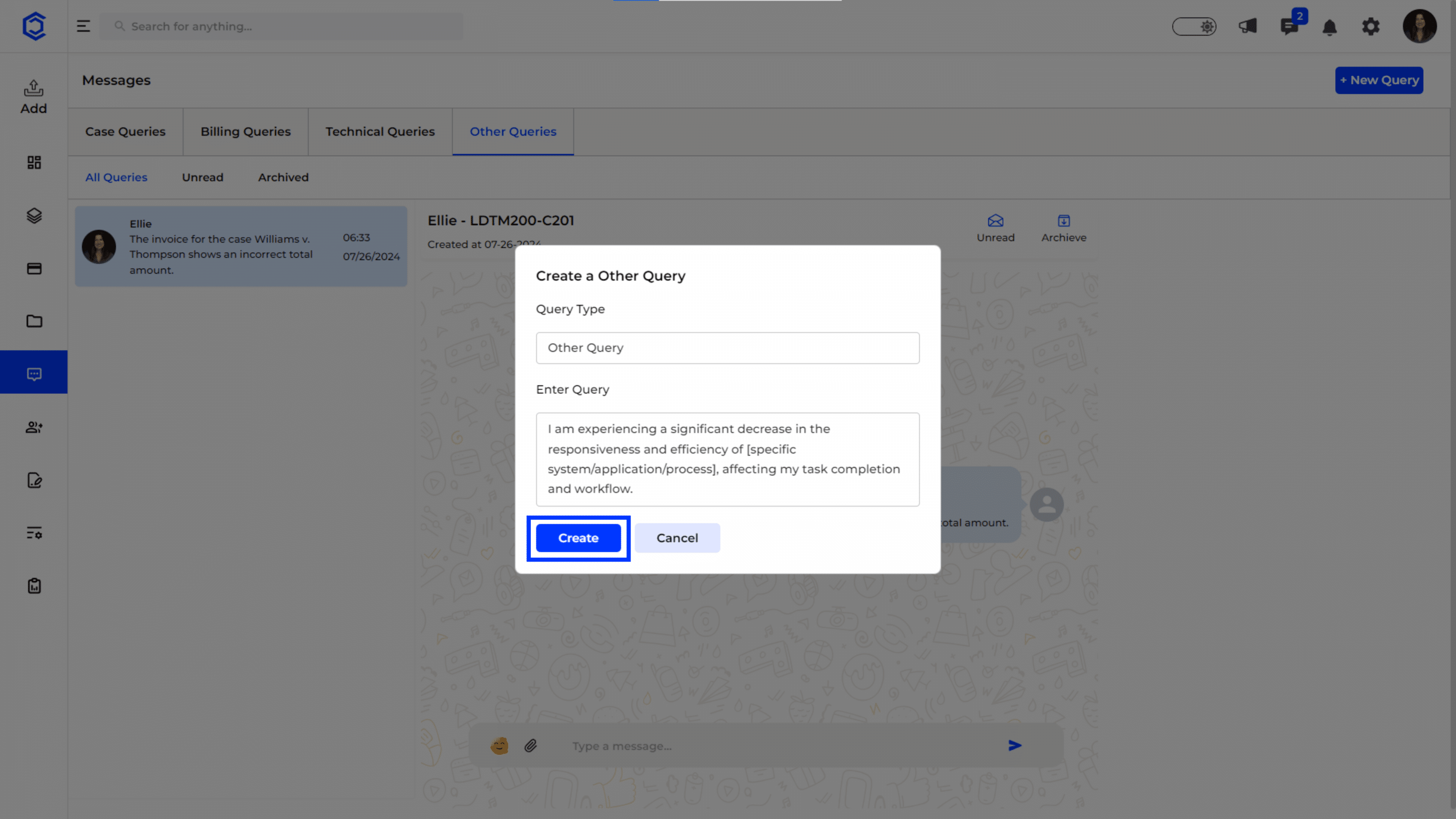Mark conversation as Unread

tap(995, 229)
